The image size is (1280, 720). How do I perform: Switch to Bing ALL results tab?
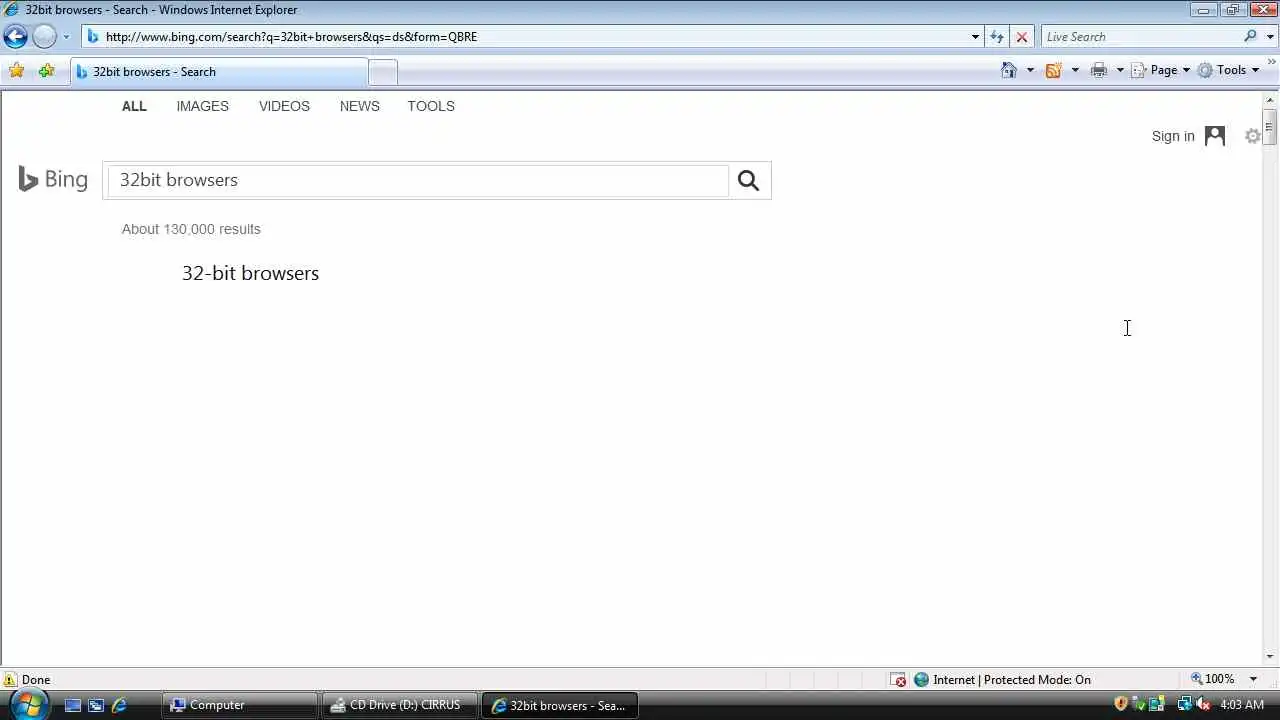[134, 106]
